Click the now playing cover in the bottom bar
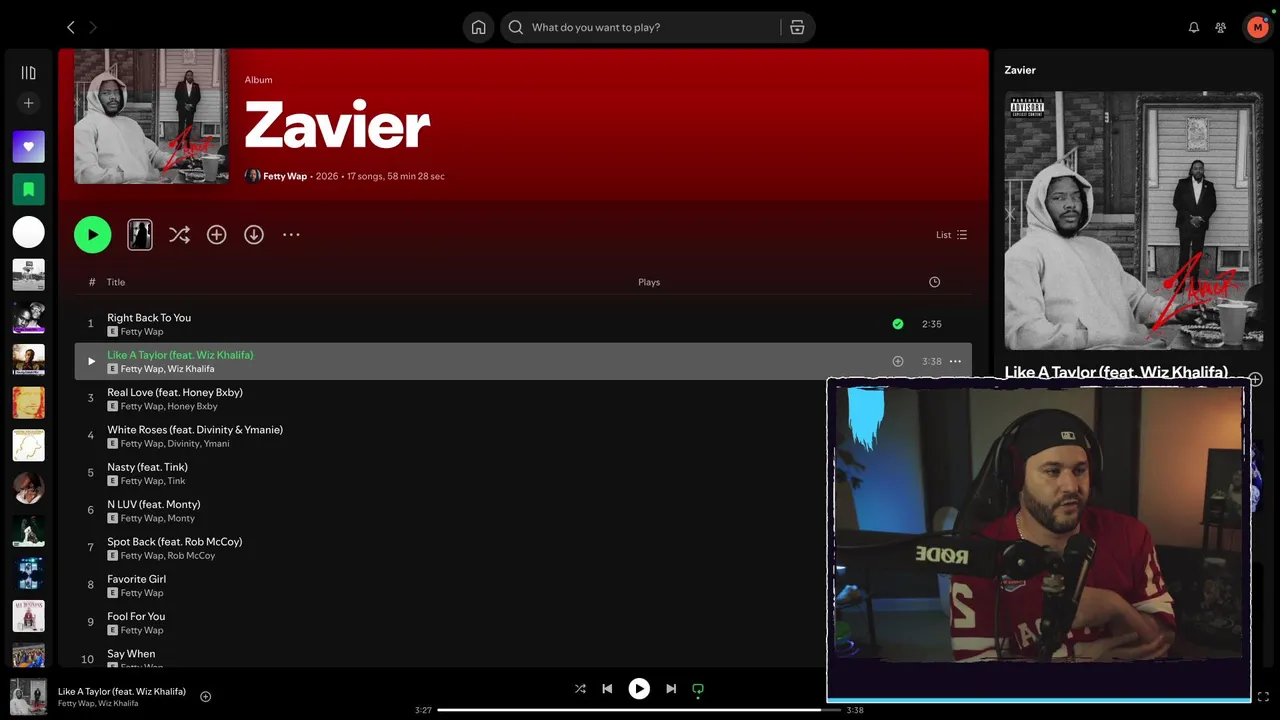1280x720 pixels. pos(28,696)
